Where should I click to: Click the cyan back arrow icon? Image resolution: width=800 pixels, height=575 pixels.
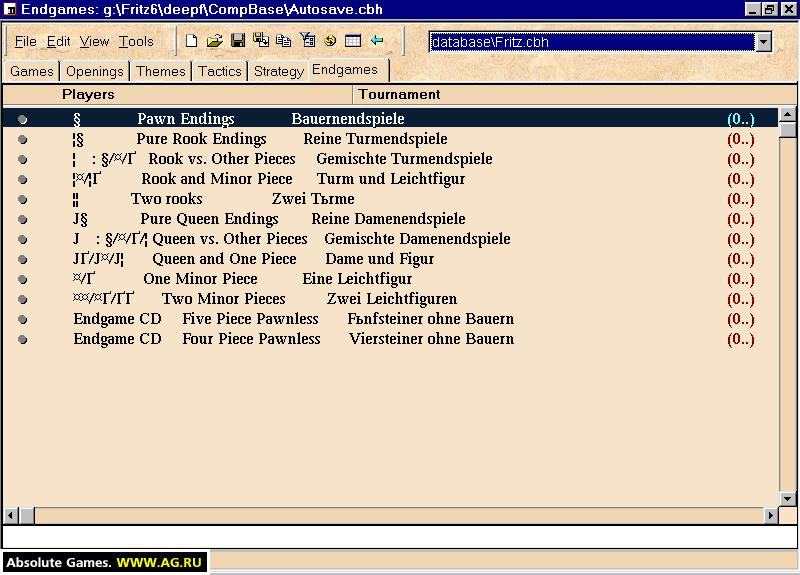pyautogui.click(x=377, y=40)
